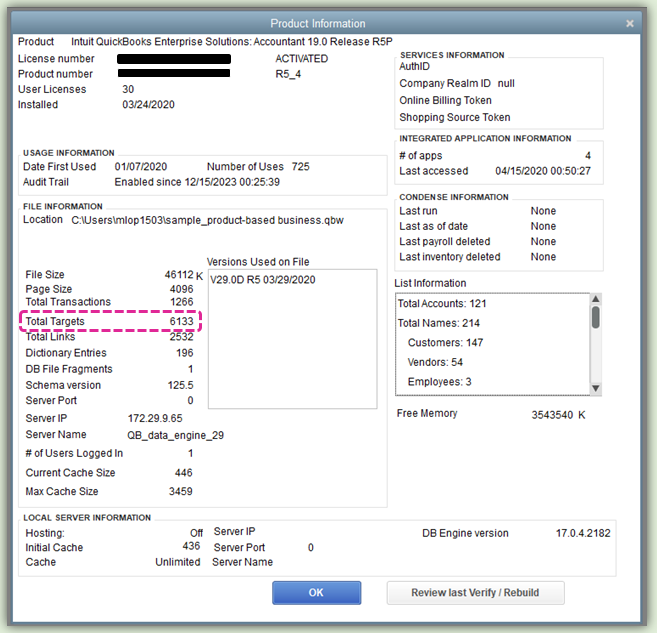Click the Last run None value
This screenshot has width=657, height=633.
pos(543,211)
